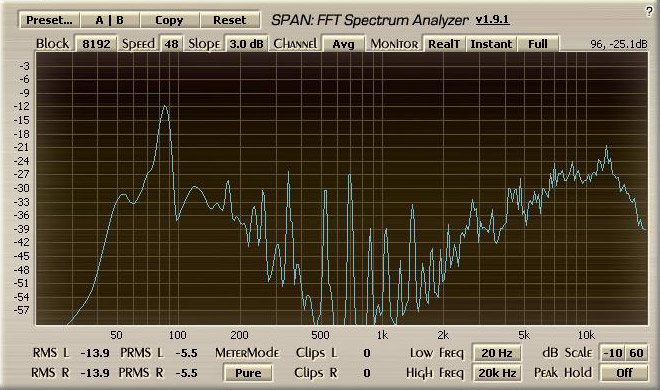Click the MeterMode label
This screenshot has width=660, height=390.
[247, 353]
